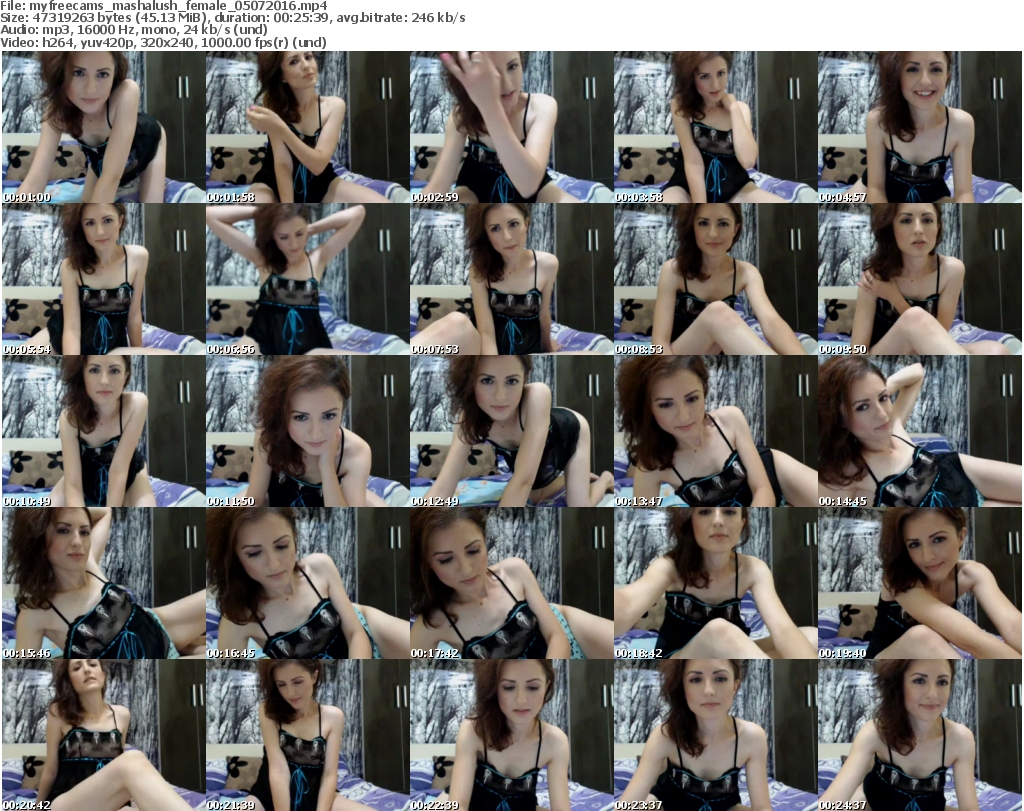Image resolution: width=1024 pixels, height=811 pixels.
Task: Select the 00:04:57 thumbnail
Action: coord(920,127)
